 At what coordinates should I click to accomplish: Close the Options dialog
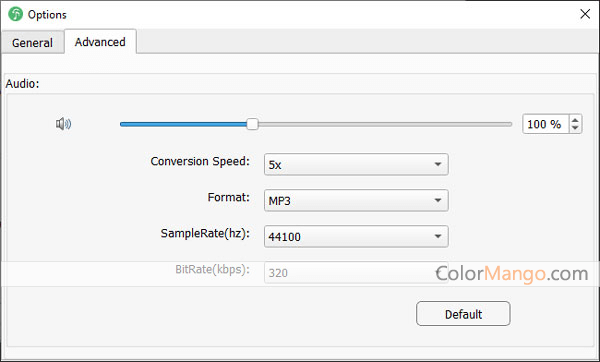pyautogui.click(x=585, y=14)
